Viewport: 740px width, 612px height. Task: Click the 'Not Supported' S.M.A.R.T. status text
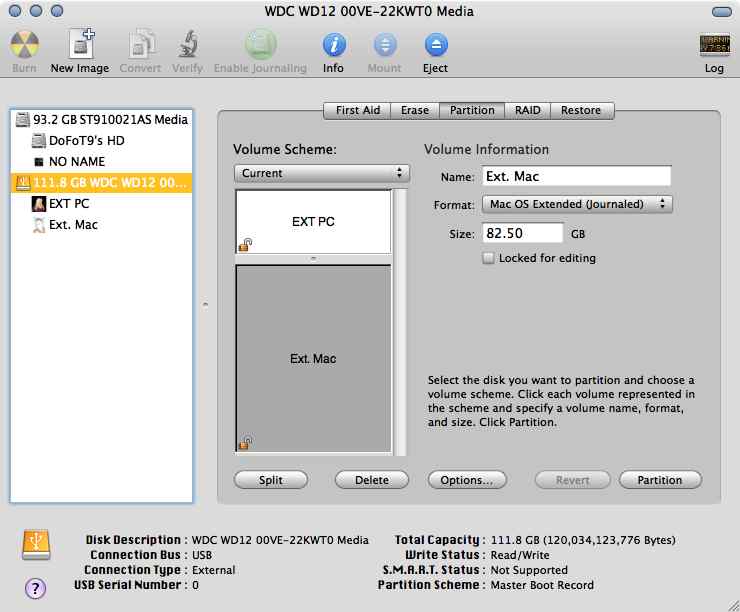tap(529, 570)
